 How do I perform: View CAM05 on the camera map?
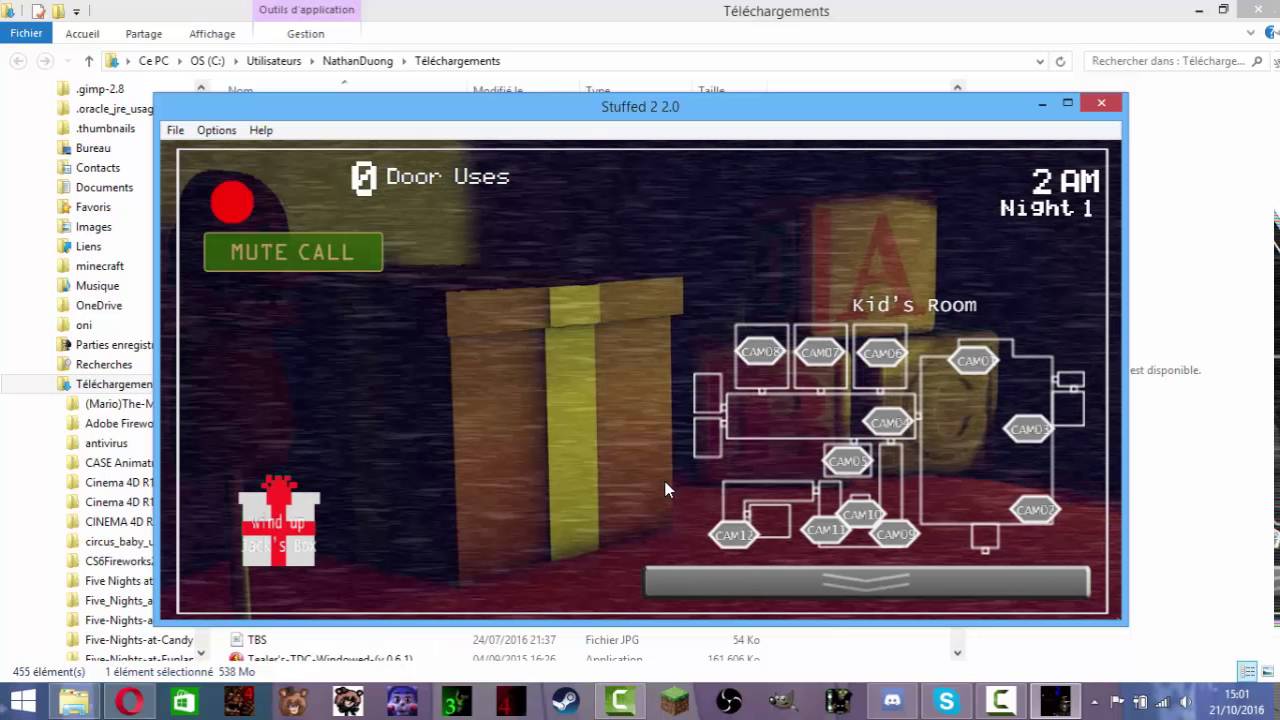848,461
